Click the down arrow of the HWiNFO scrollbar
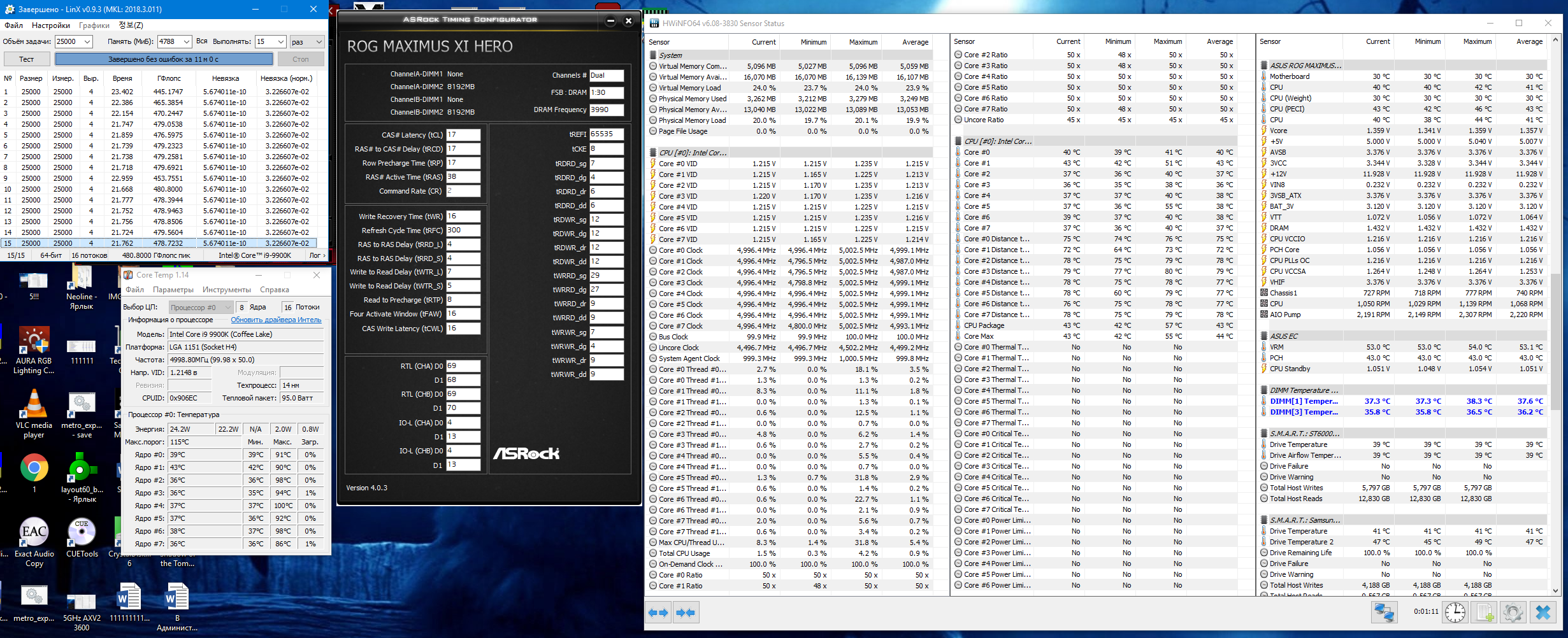The width and height of the screenshot is (1568, 638). coord(1555,590)
